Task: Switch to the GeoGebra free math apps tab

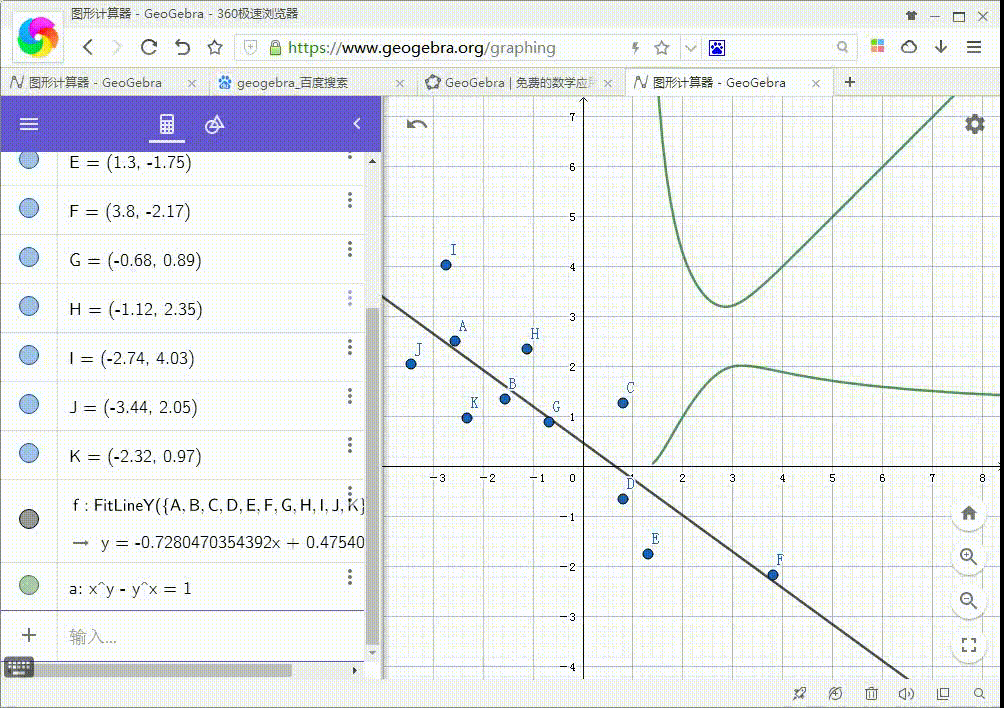Action: pos(509,83)
